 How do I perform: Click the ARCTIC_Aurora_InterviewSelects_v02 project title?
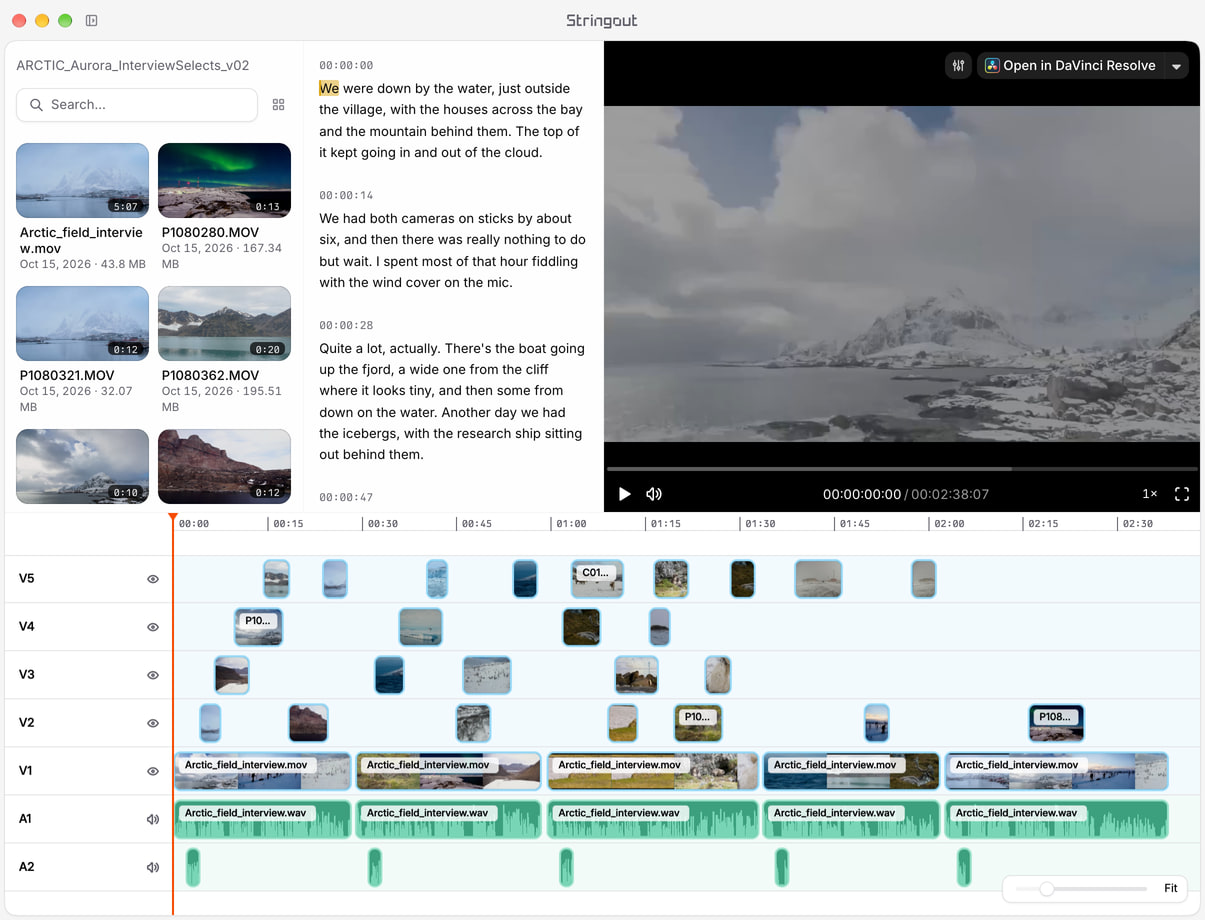coord(133,65)
